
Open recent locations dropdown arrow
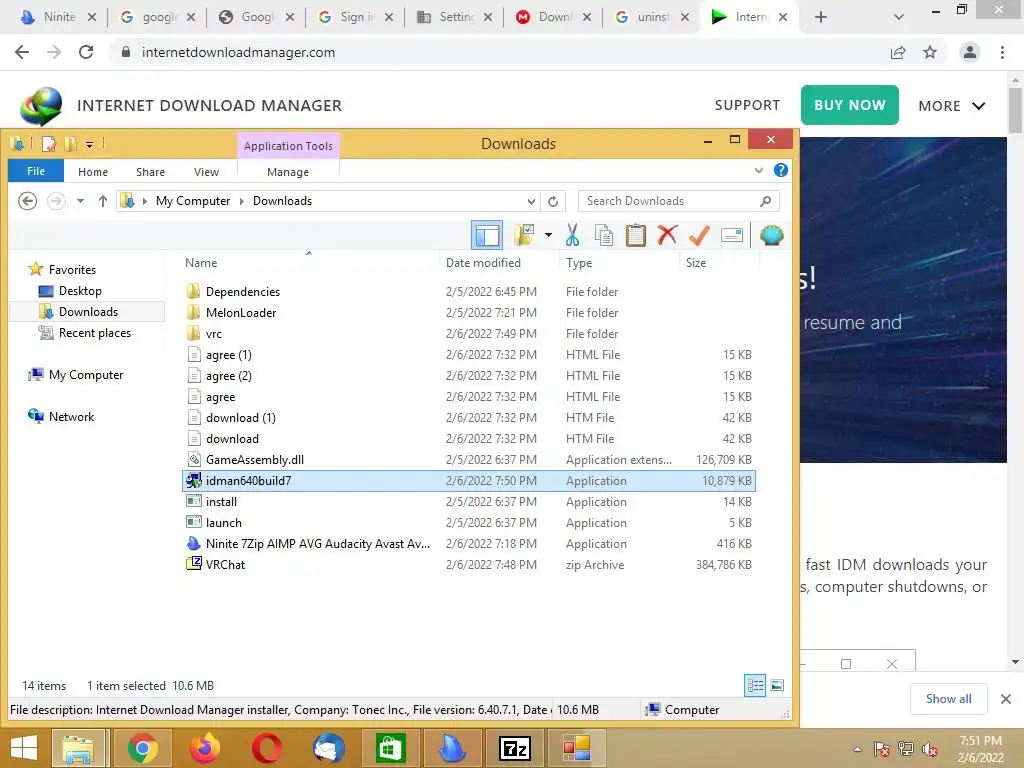80,201
